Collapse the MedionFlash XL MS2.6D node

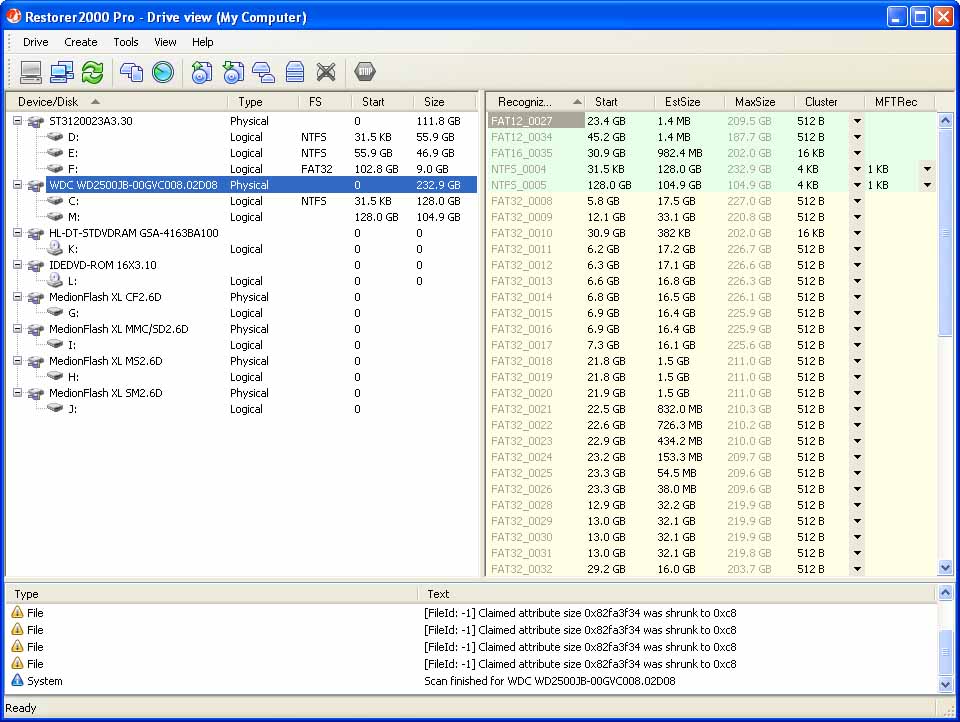click(18, 361)
